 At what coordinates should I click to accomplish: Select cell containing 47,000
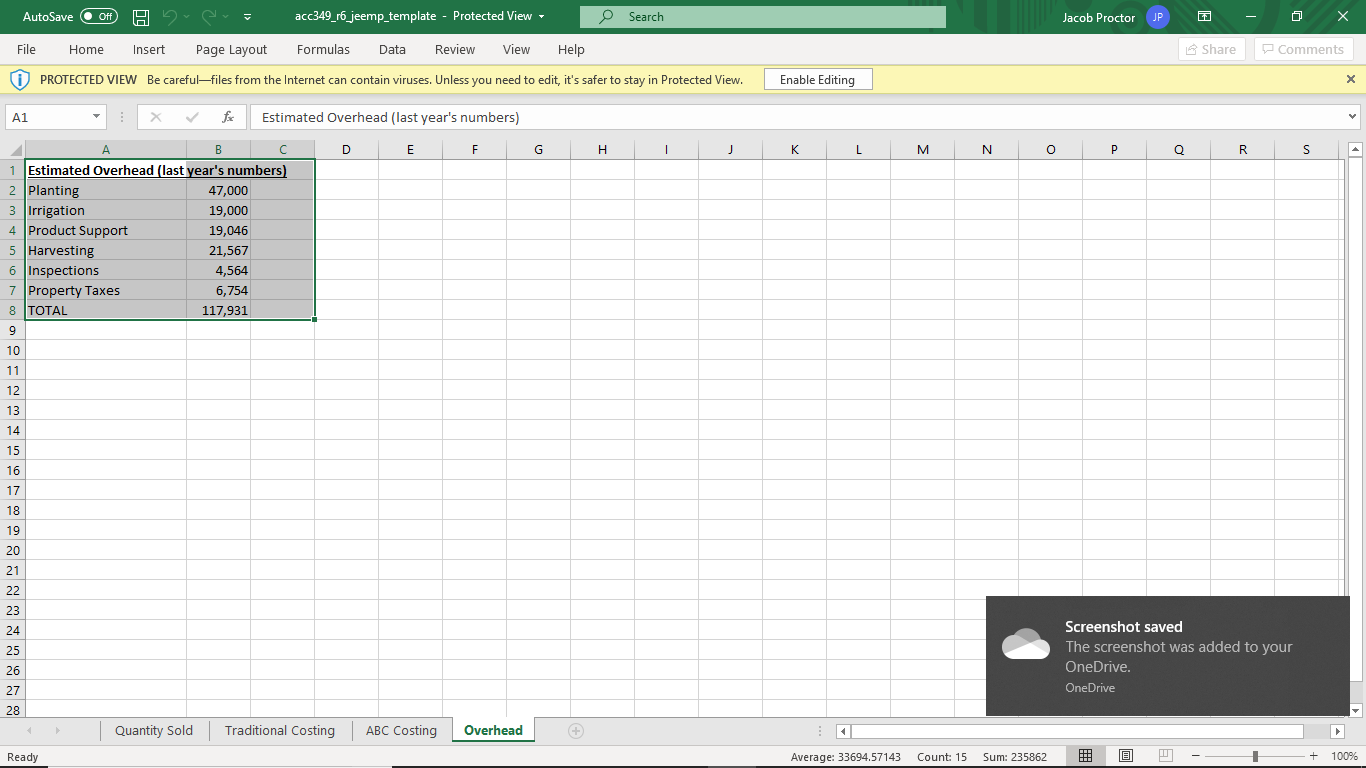218,190
